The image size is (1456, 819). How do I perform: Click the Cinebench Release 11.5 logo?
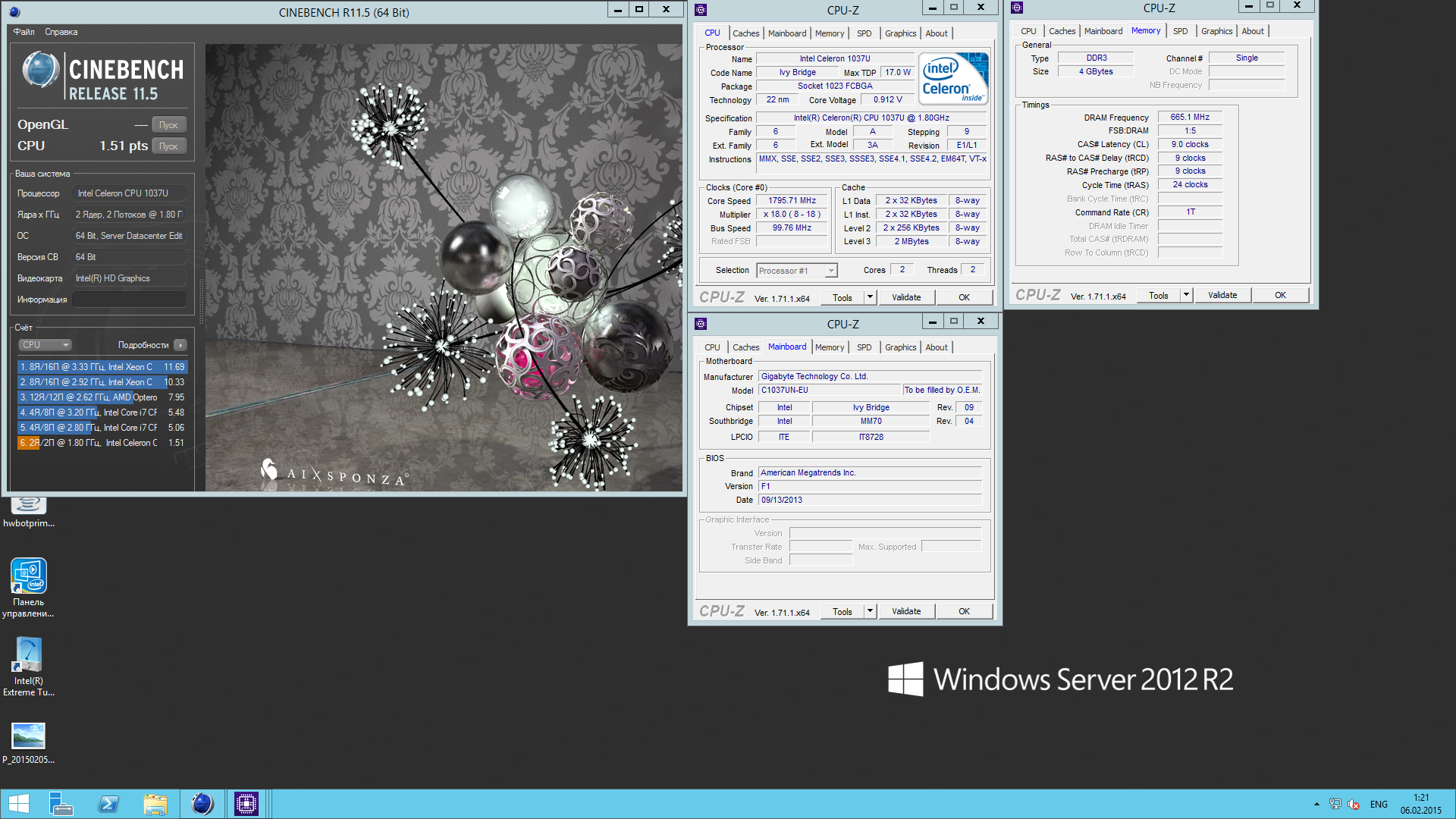coord(103,77)
